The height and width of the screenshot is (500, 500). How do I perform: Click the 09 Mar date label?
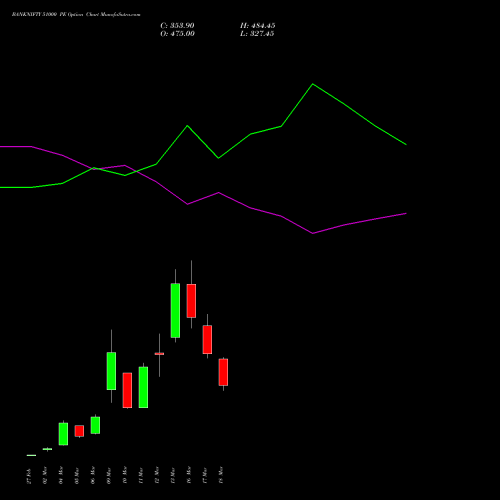tap(109, 476)
